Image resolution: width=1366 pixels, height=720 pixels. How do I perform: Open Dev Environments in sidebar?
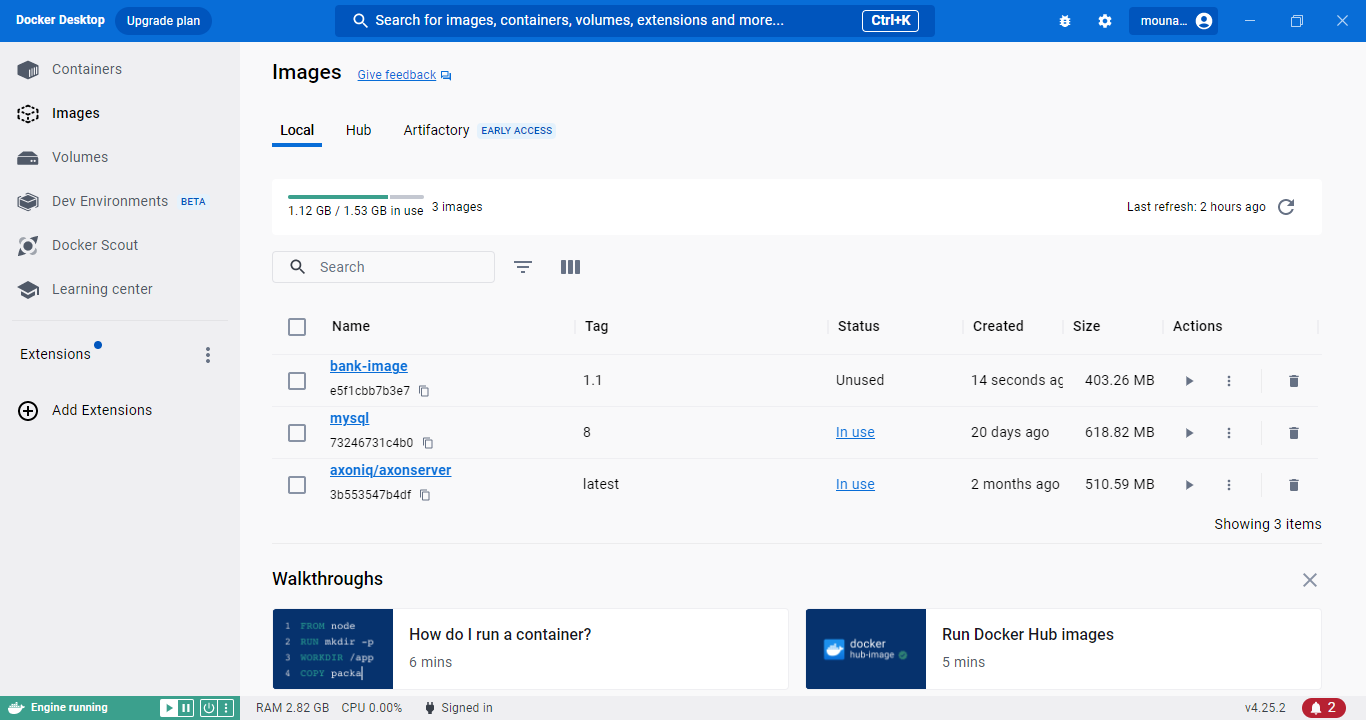[x=111, y=201]
